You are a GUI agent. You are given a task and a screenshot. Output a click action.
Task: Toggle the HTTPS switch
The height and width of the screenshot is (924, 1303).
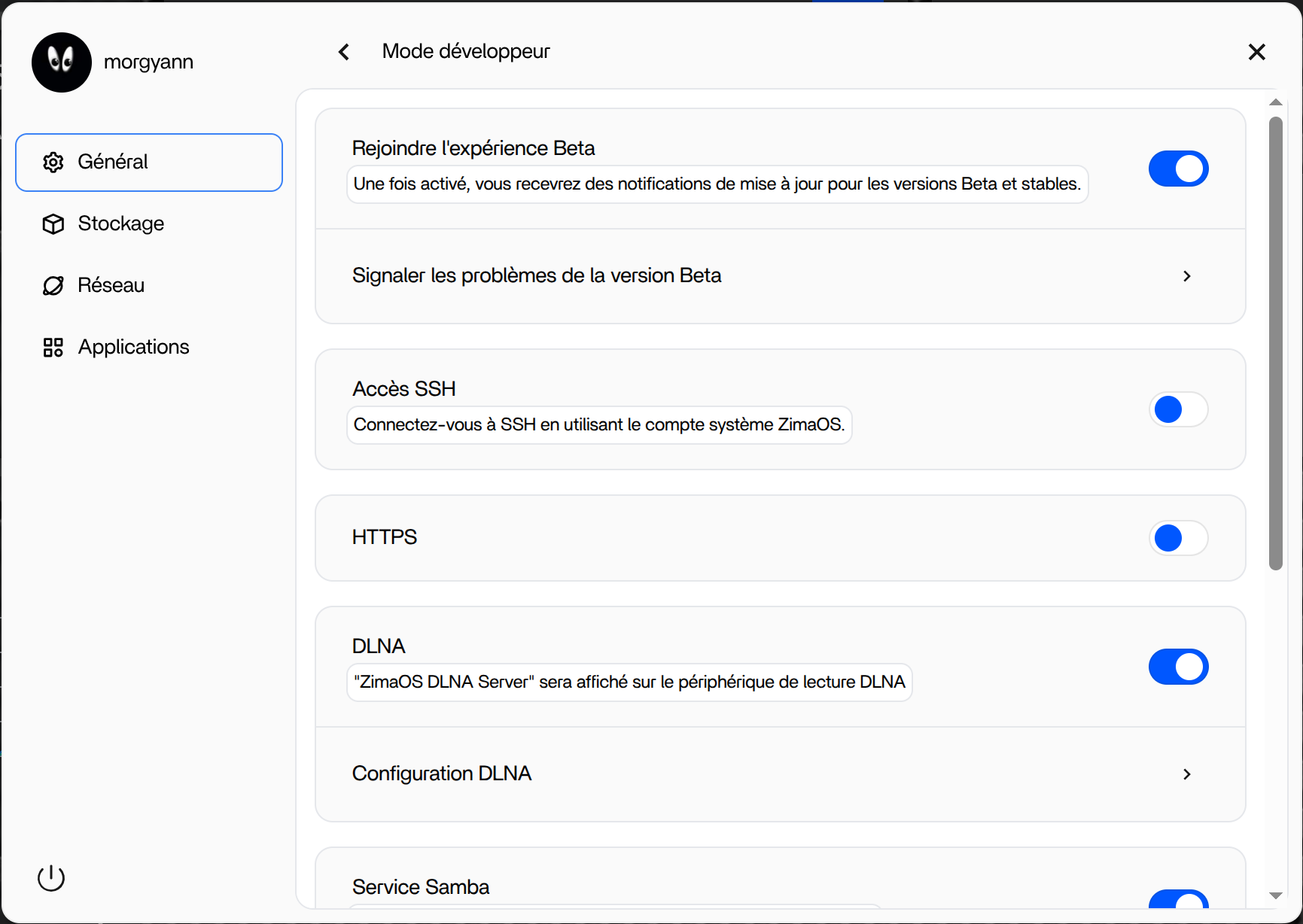click(1178, 538)
